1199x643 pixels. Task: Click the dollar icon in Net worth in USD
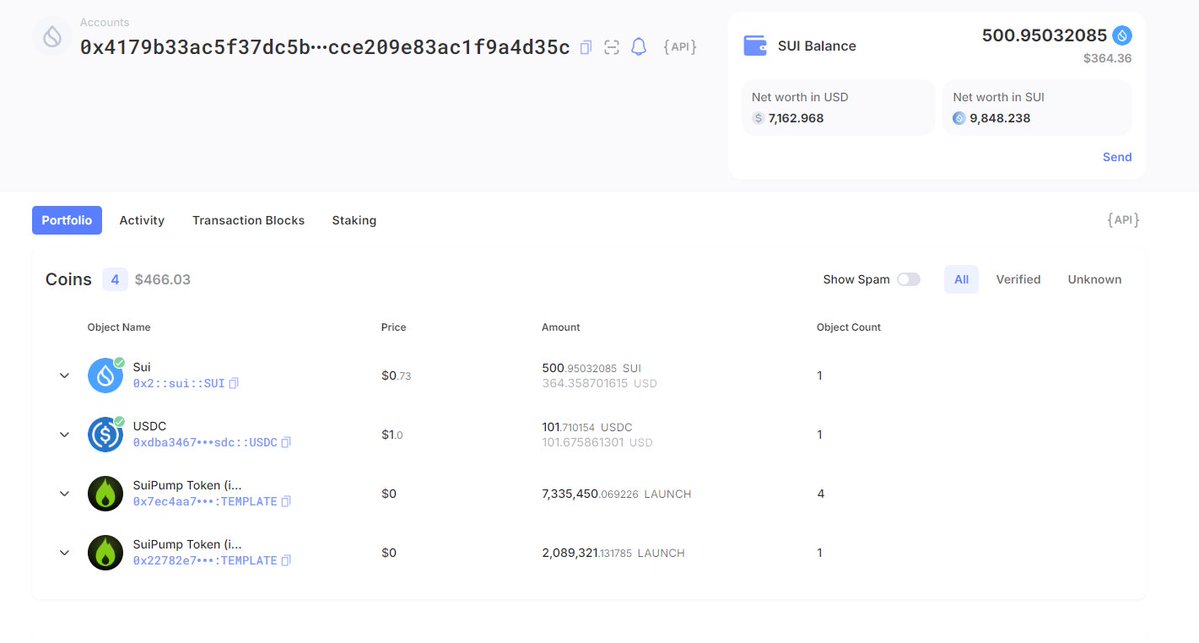click(x=758, y=118)
